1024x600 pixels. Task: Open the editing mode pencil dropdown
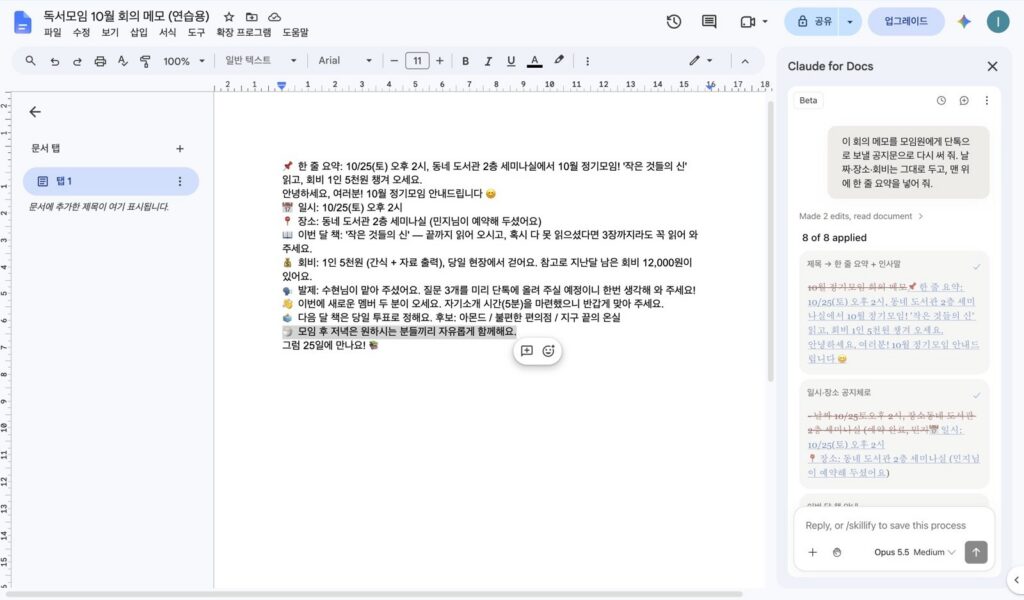pyautogui.click(x=700, y=61)
